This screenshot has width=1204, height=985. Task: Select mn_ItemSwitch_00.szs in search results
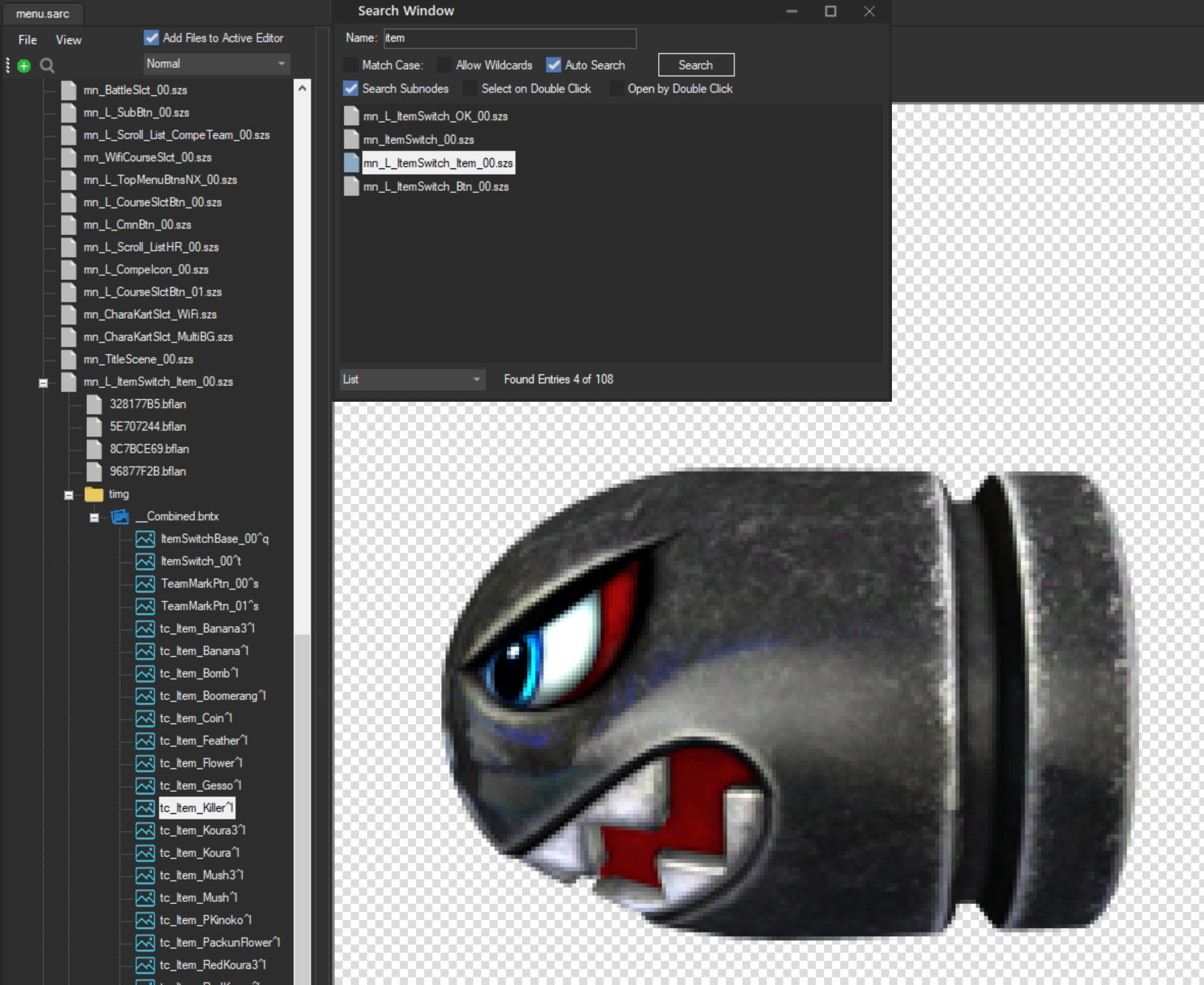pyautogui.click(x=419, y=139)
